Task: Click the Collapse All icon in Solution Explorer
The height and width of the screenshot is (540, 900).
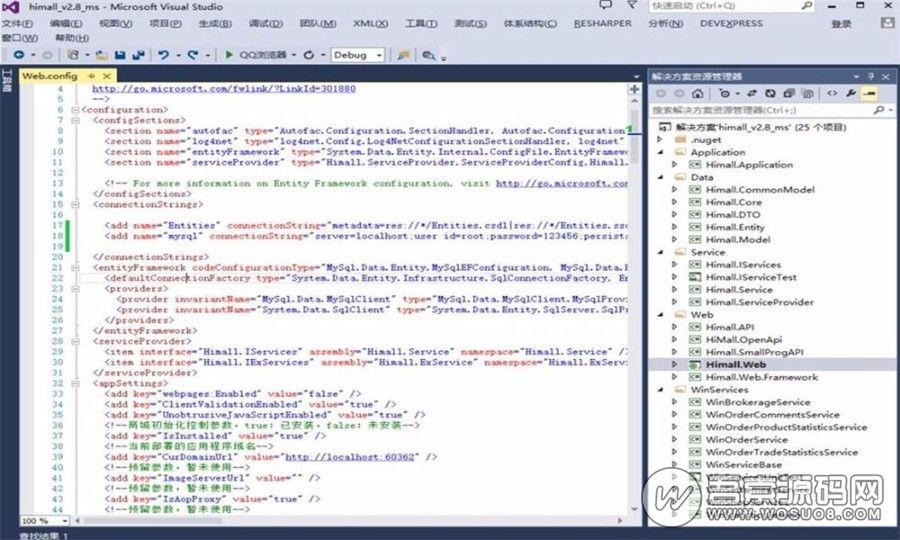Action: click(787, 93)
